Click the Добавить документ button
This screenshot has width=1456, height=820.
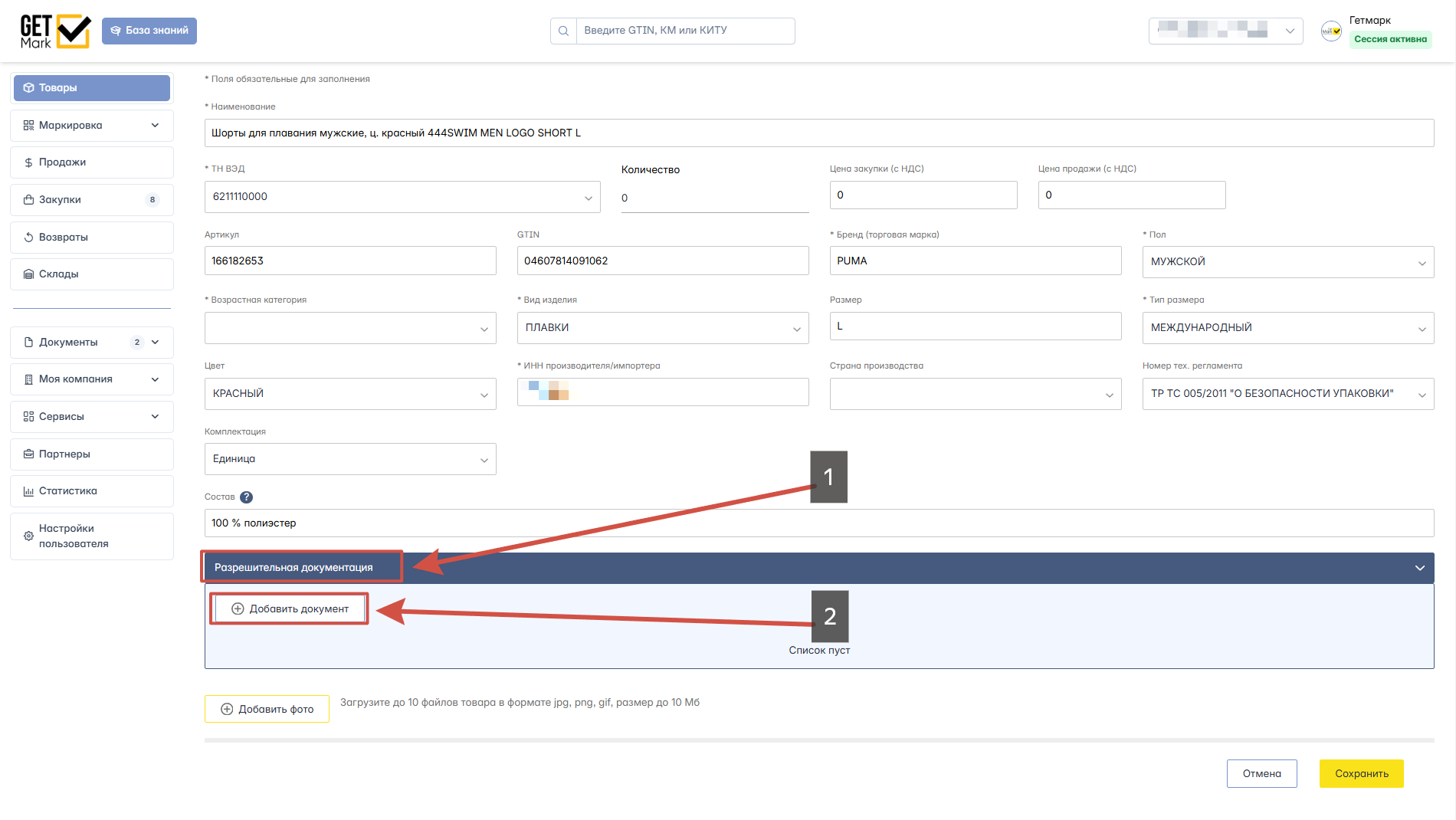290,609
